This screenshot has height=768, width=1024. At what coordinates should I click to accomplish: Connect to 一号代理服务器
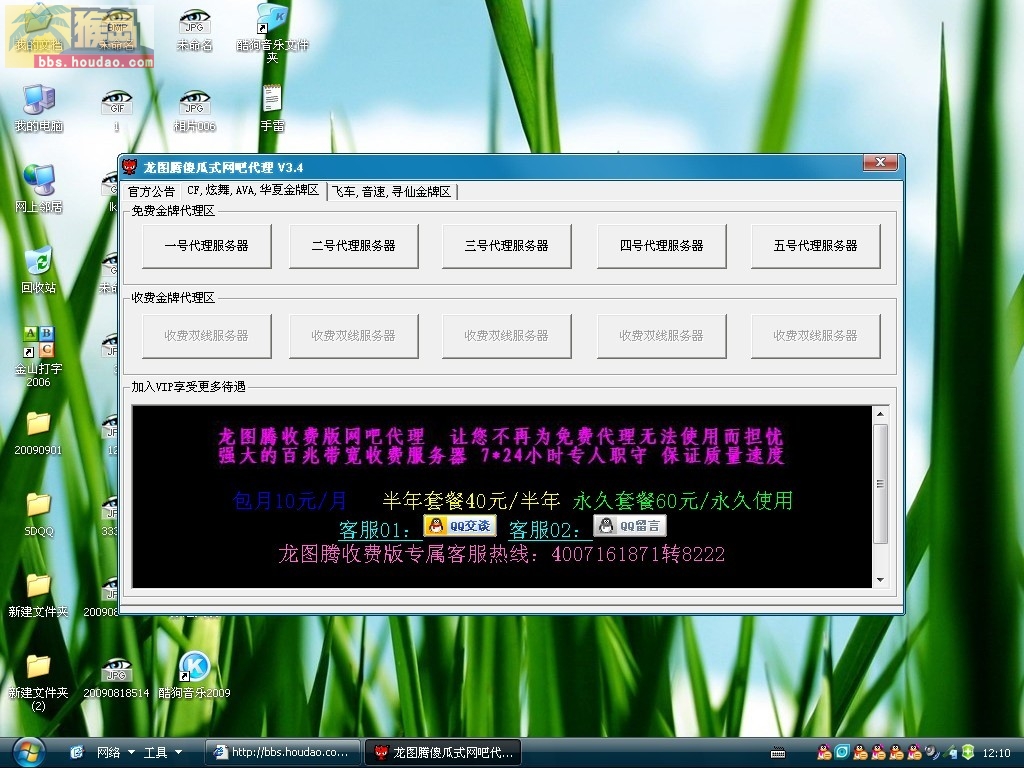(206, 246)
